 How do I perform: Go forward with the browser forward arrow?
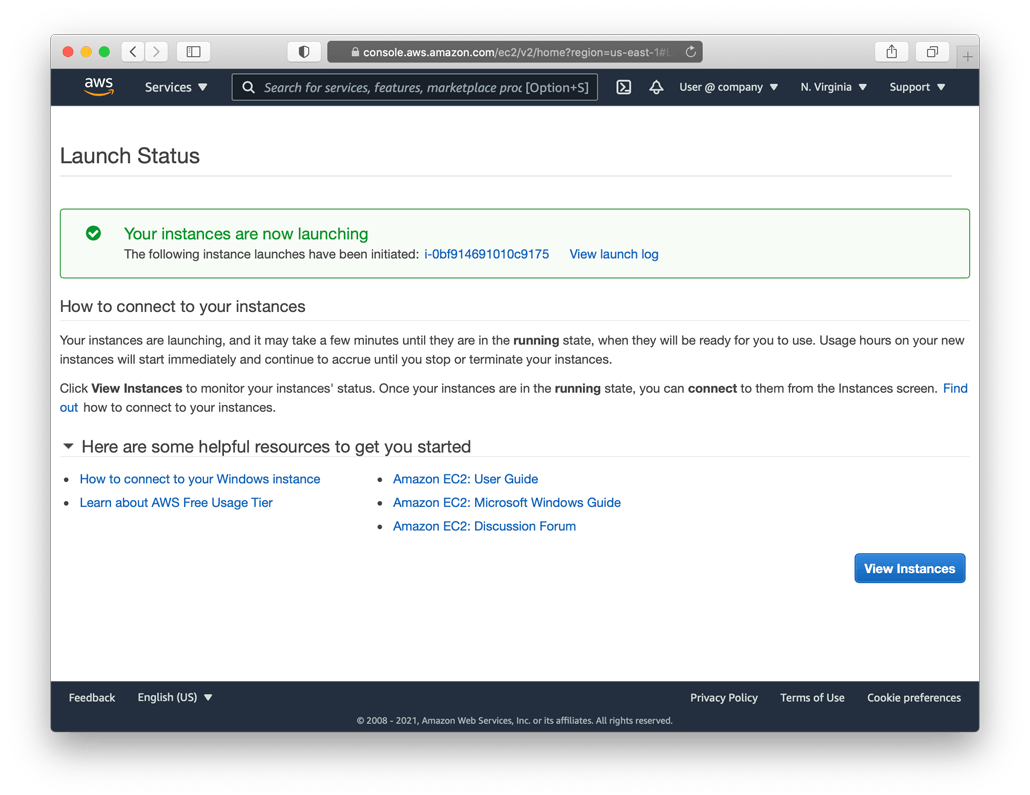[x=156, y=51]
